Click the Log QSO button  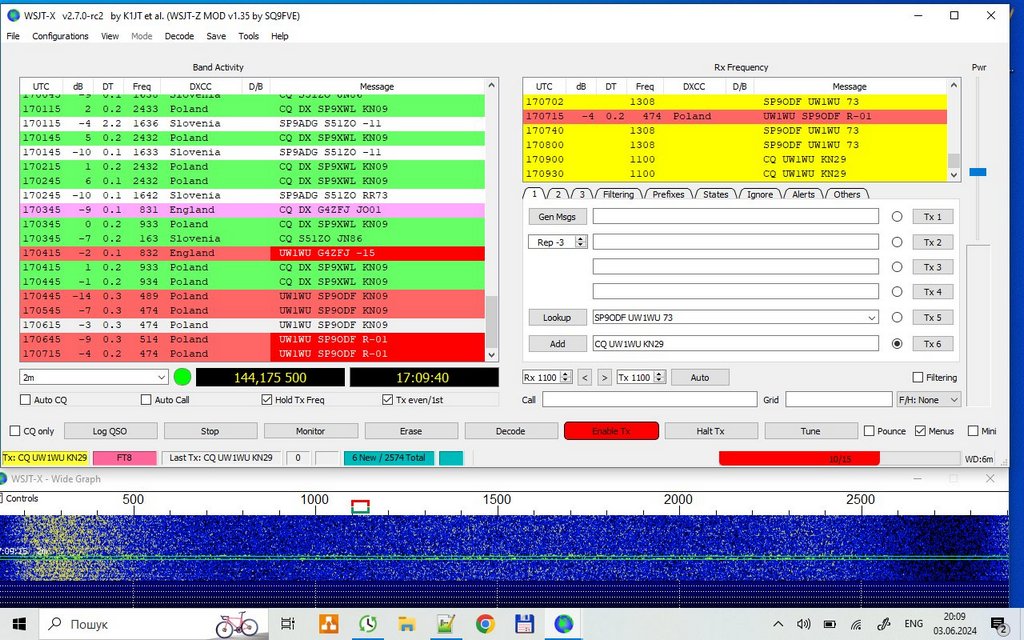pos(110,431)
